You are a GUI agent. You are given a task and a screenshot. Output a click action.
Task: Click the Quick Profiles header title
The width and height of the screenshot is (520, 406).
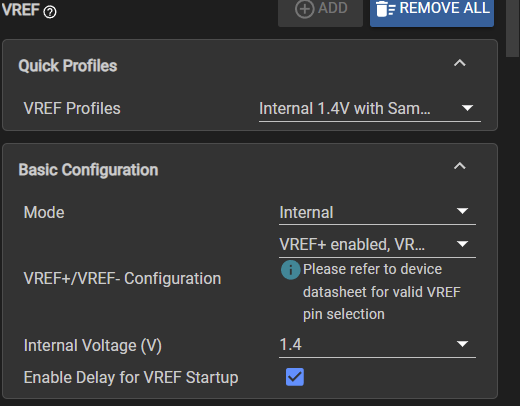pos(68,66)
